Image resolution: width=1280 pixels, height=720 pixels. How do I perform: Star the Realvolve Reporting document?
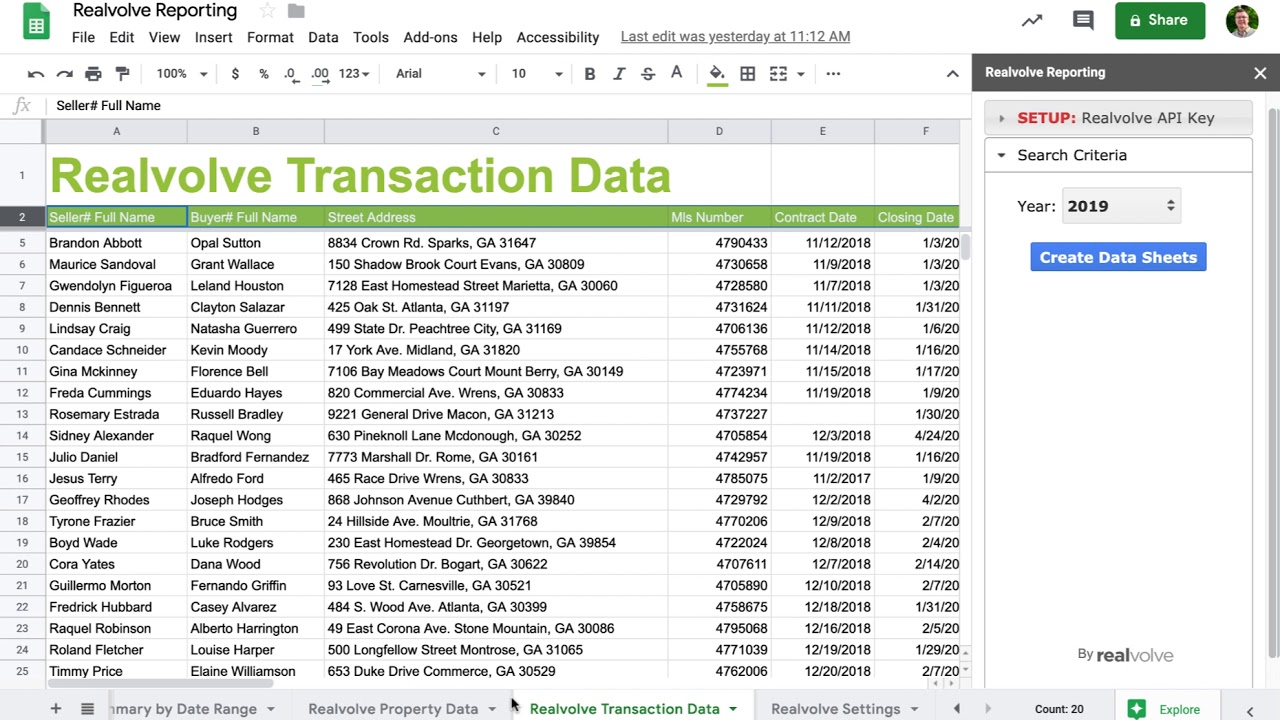(x=267, y=11)
